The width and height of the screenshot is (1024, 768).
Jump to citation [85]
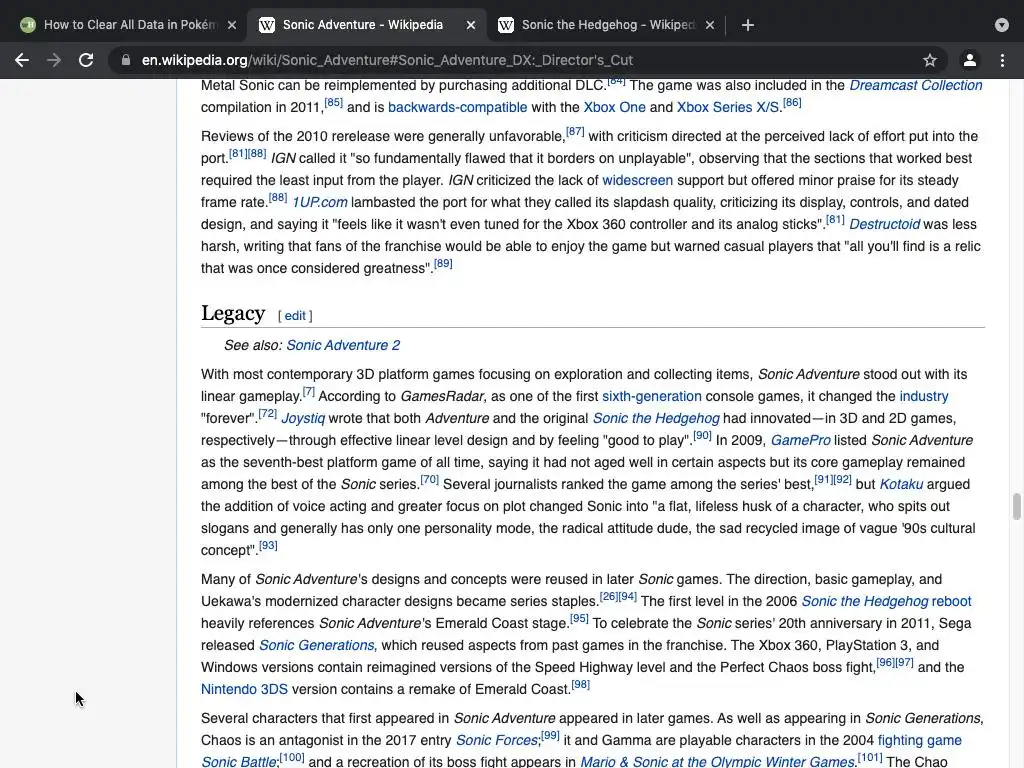(334, 103)
